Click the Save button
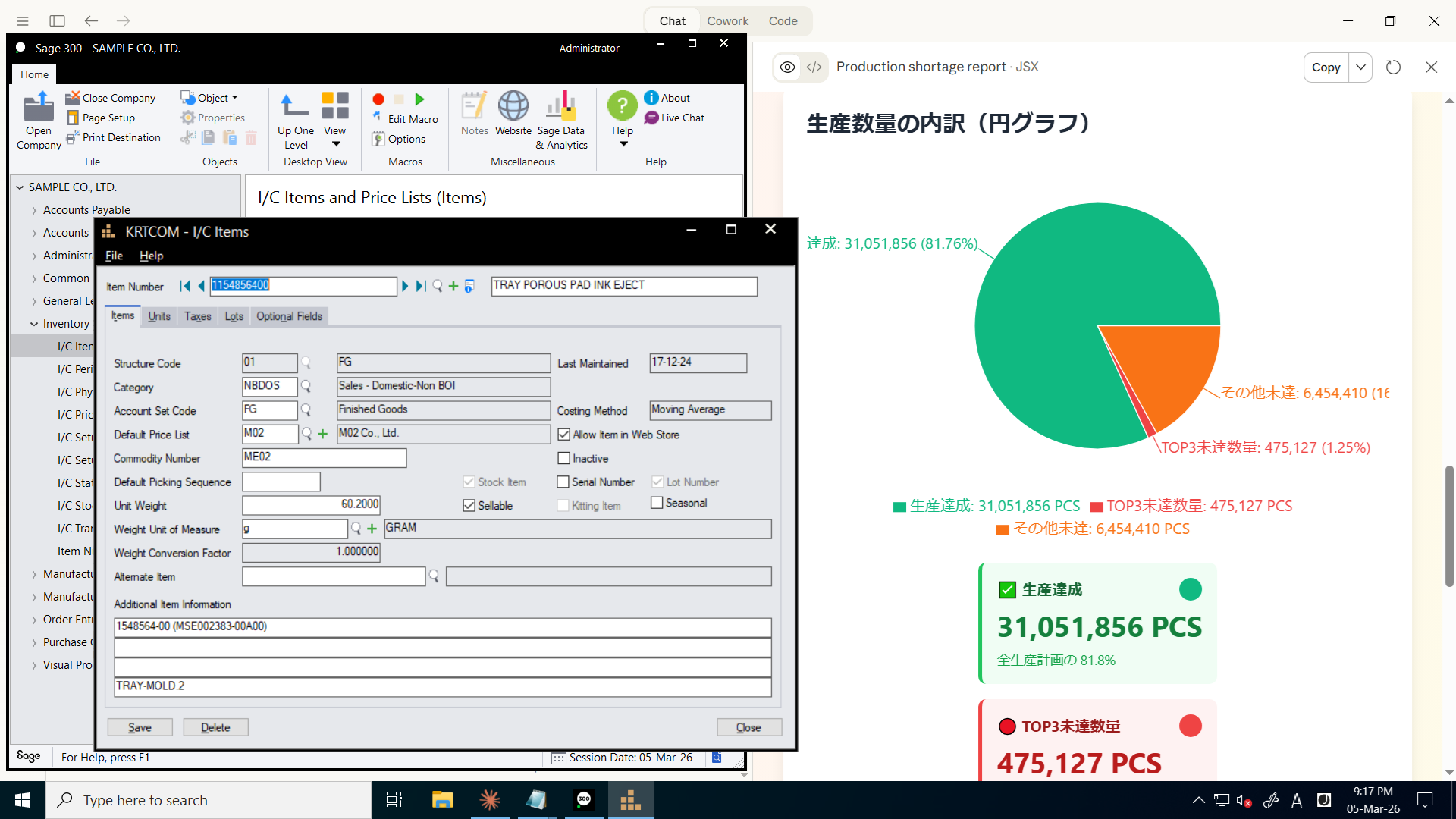Viewport: 1456px width, 819px height. pos(140,727)
